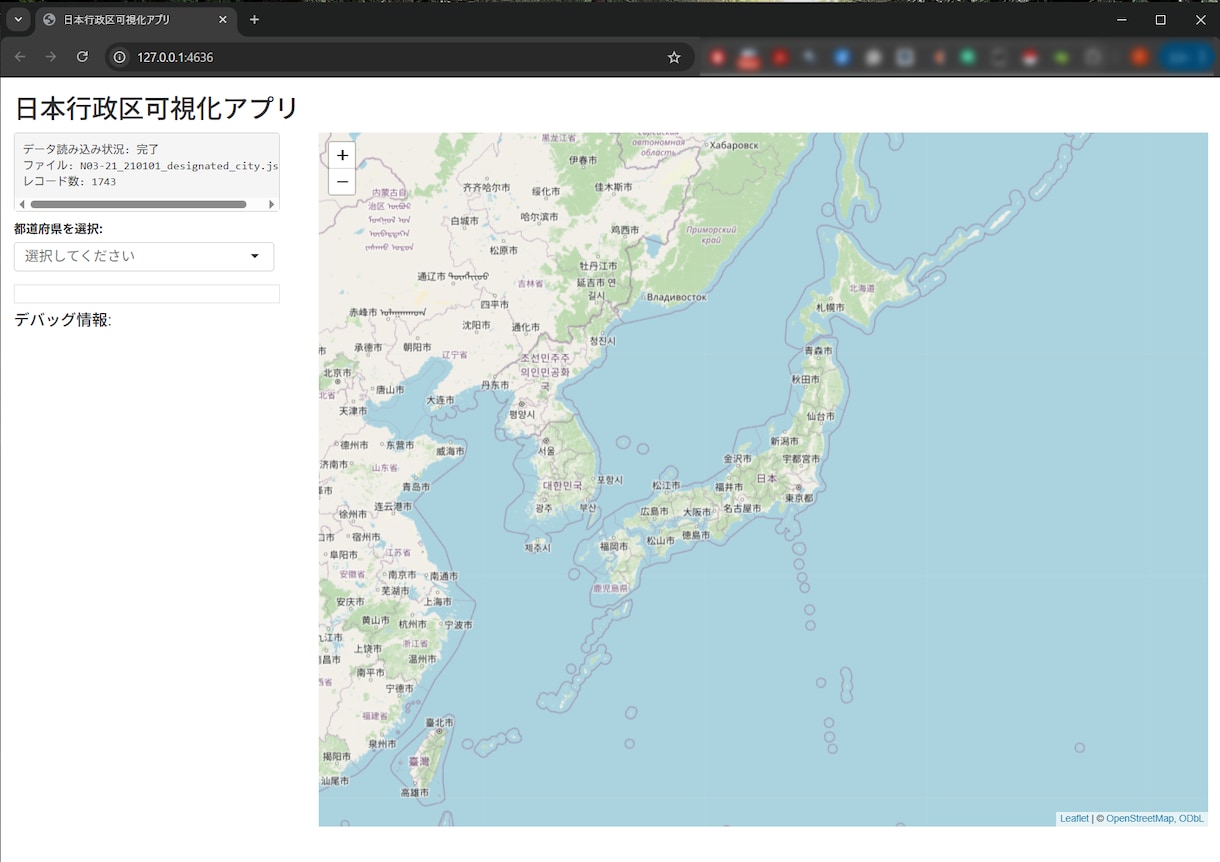
Task: Click the レコード数: 1743 status text
Action: 70,182
